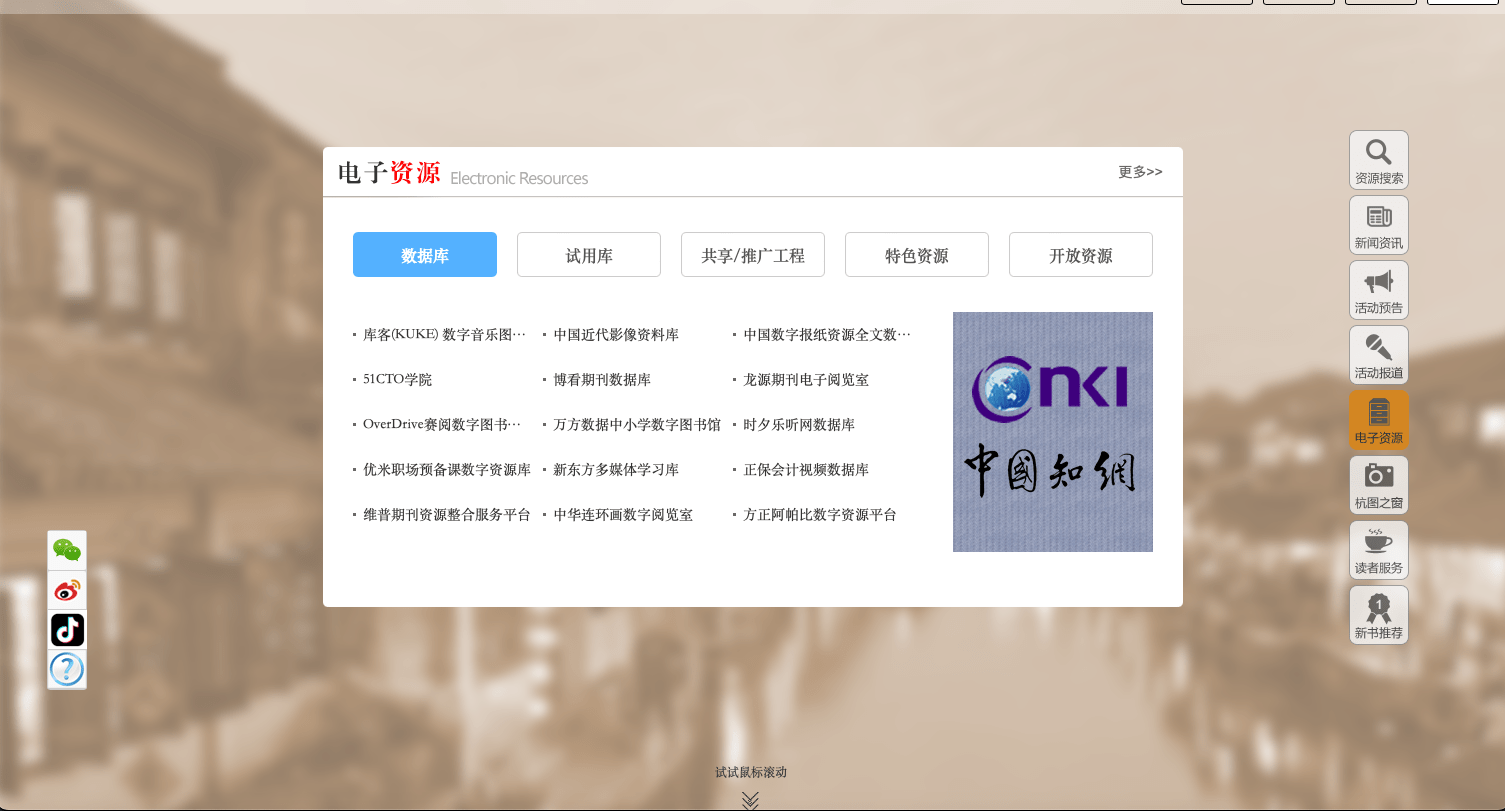Switch to the 试用库 tab
This screenshot has height=811, width=1505.
[x=589, y=255]
